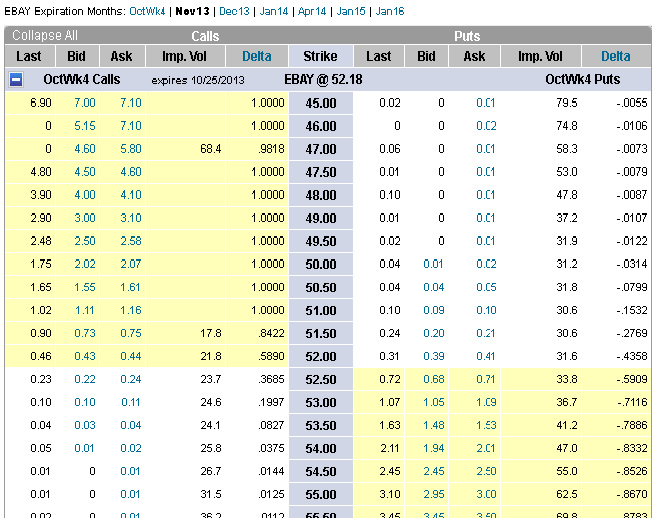Click put ask 0.71 at strike 52.50
The width and height of the screenshot is (655, 518).
[x=486, y=379]
